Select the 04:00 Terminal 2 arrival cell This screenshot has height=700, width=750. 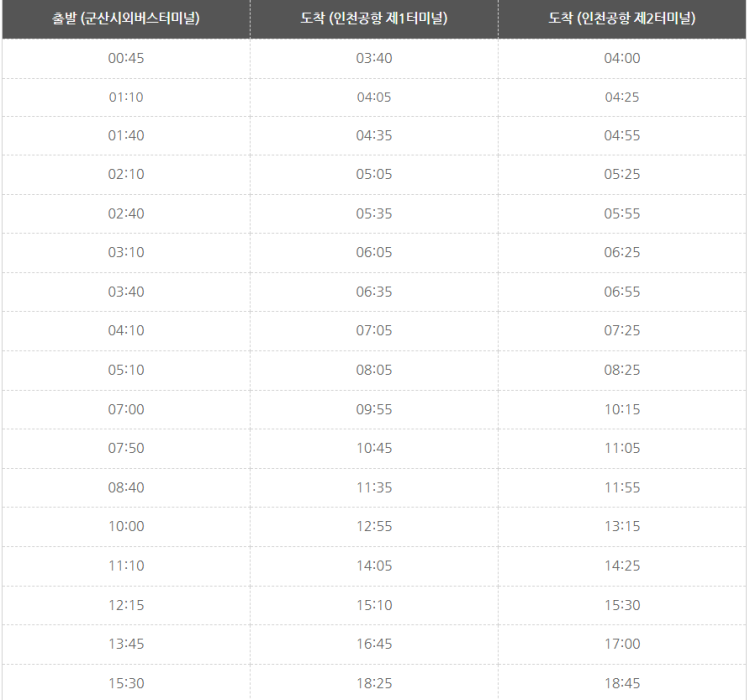click(x=622, y=58)
